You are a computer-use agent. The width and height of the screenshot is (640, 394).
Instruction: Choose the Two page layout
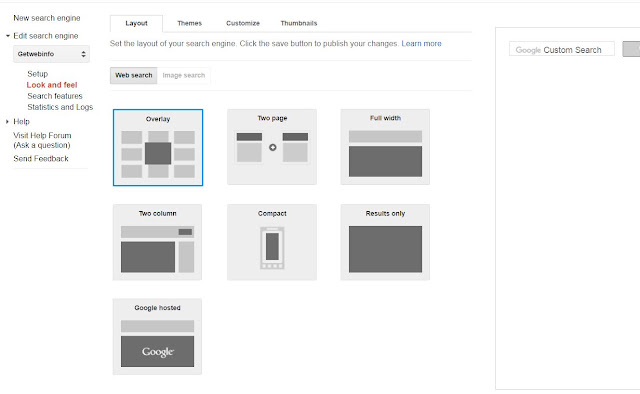tap(272, 147)
